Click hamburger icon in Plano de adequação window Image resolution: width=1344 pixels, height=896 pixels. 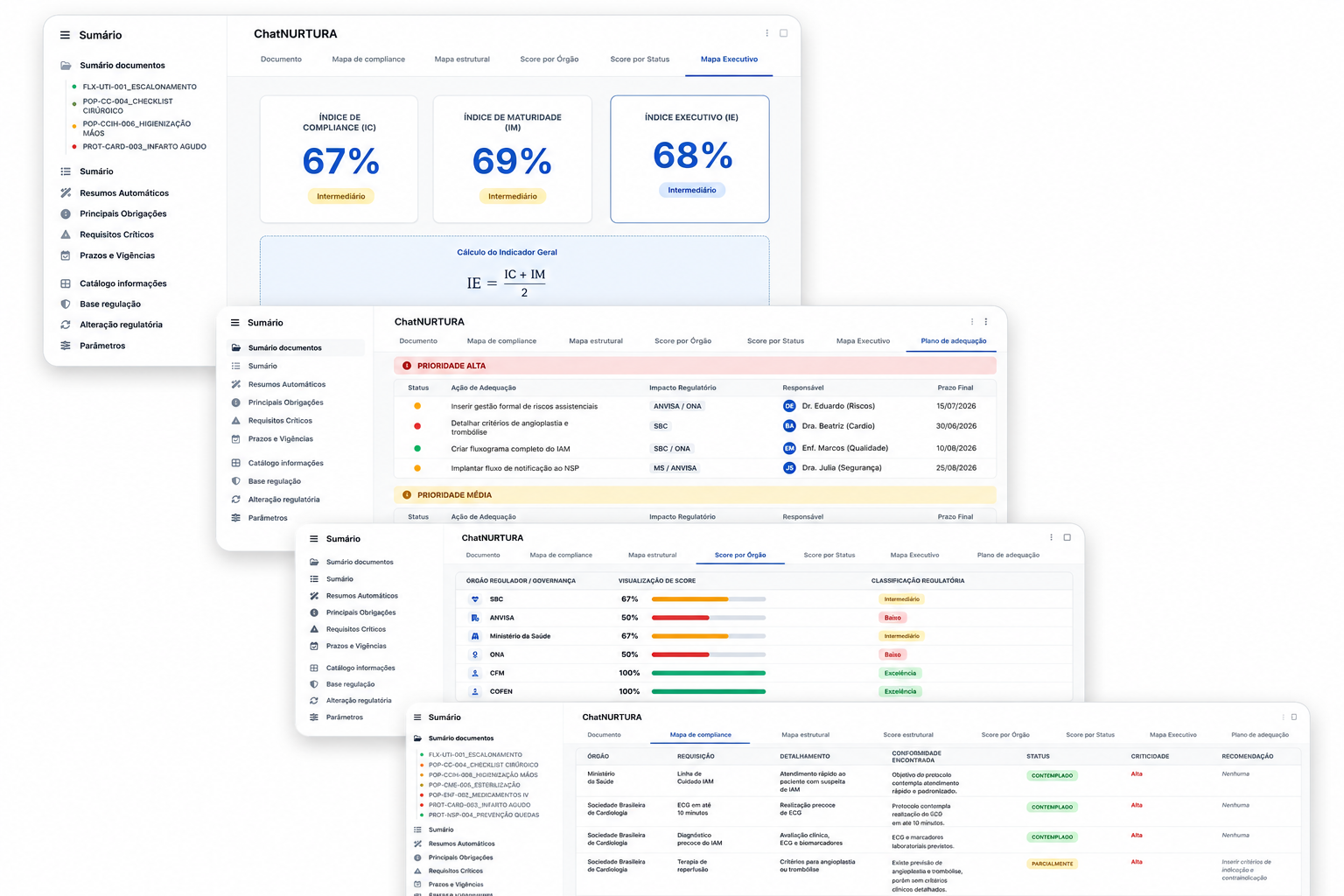(234, 323)
